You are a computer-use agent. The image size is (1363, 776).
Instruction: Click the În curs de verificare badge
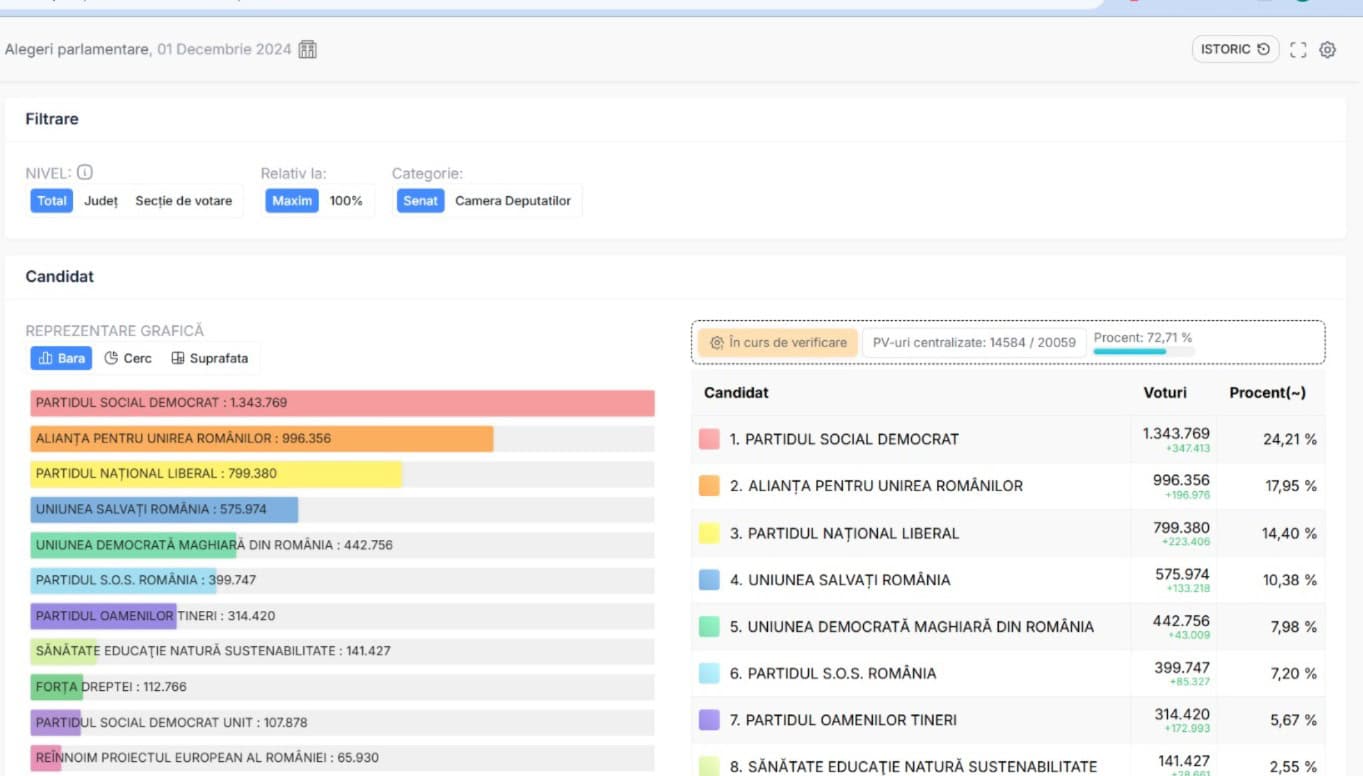point(778,342)
